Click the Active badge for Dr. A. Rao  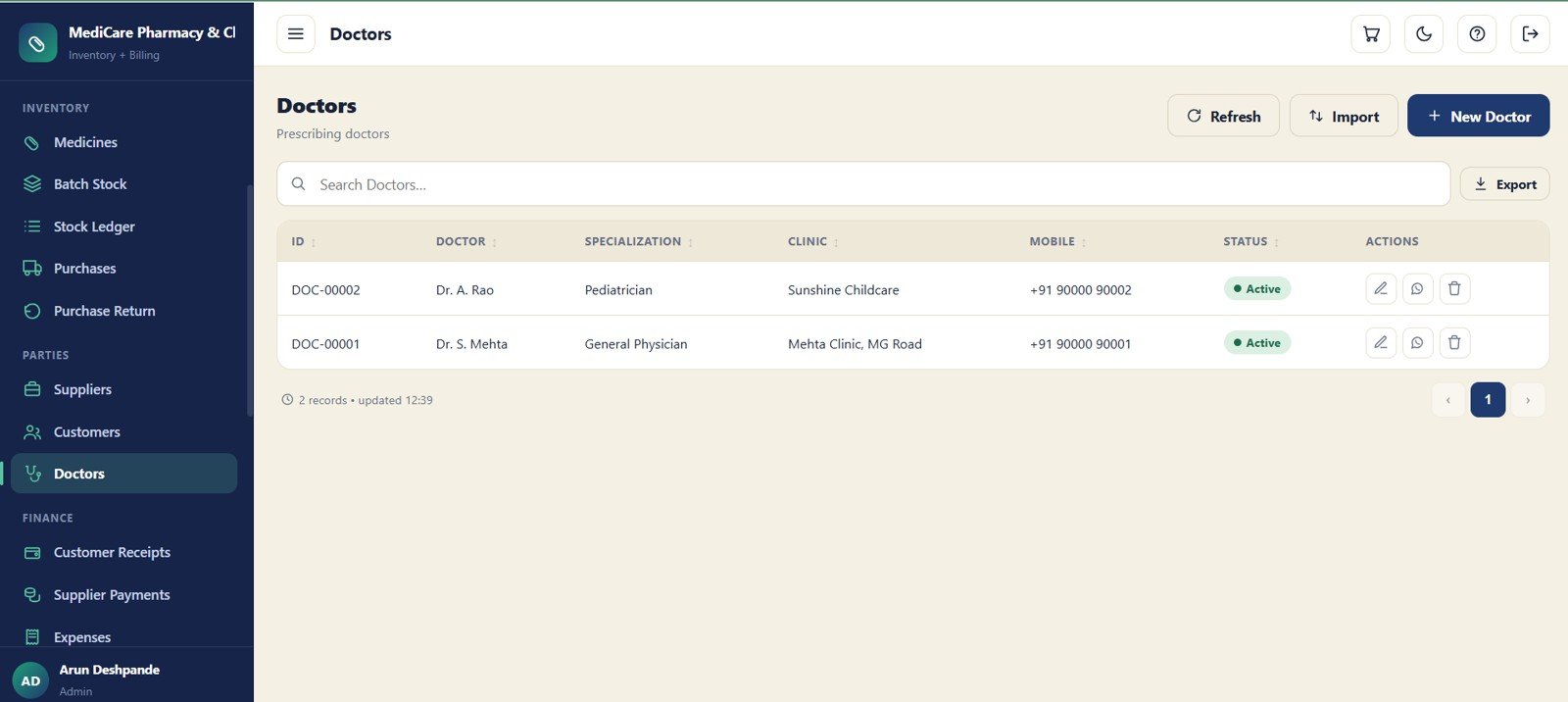1257,288
